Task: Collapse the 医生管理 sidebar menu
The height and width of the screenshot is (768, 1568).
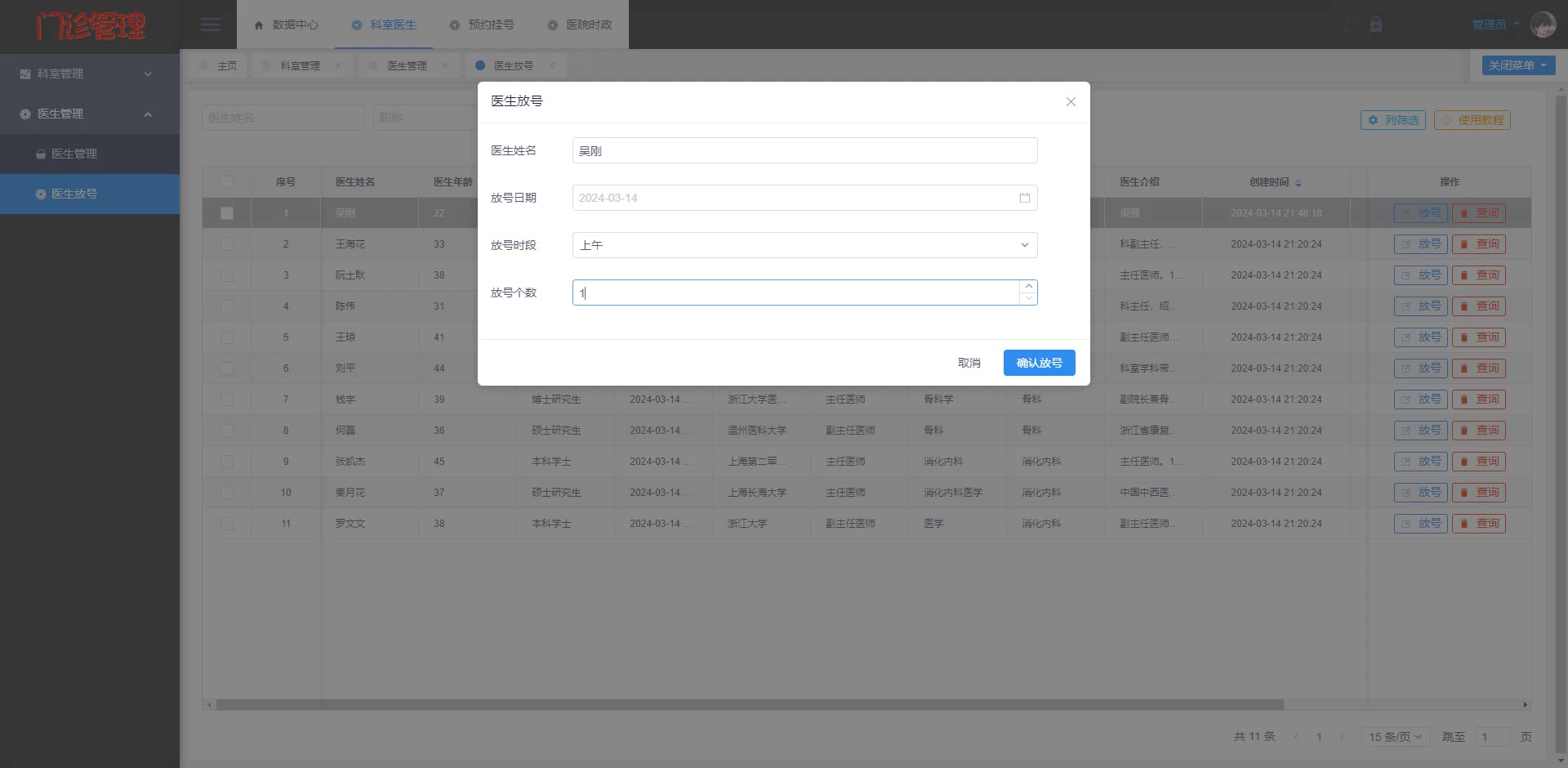Action: pos(90,114)
